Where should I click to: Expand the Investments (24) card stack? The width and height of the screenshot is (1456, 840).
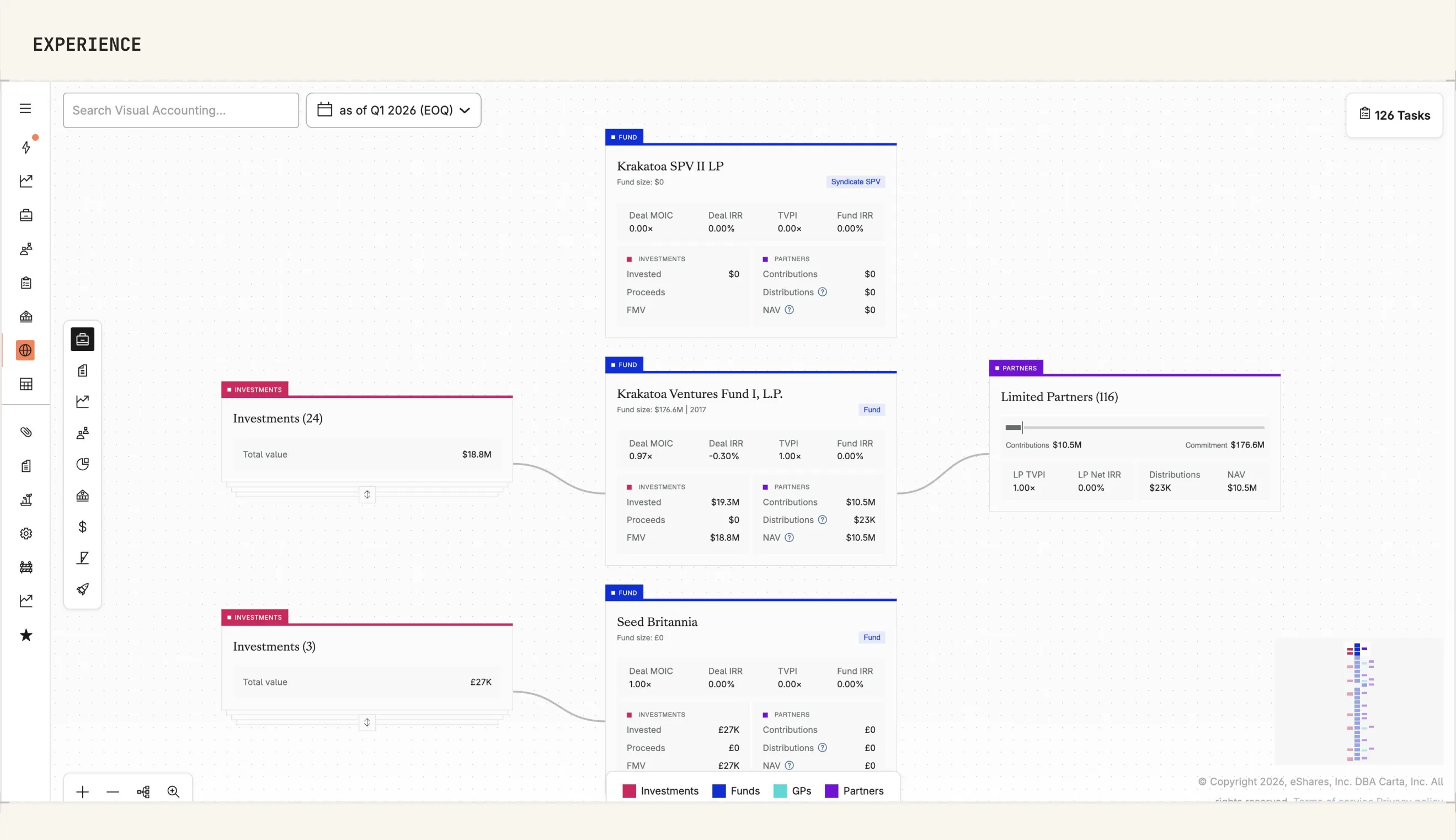coord(367,495)
